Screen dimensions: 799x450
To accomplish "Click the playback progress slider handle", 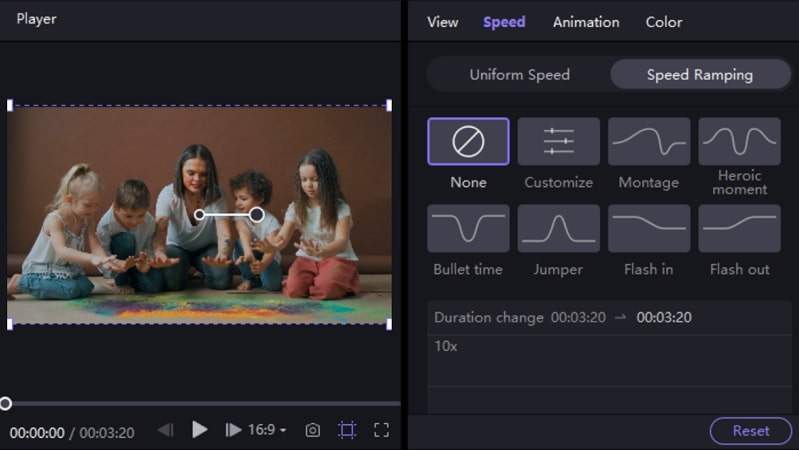I will (x=5, y=404).
